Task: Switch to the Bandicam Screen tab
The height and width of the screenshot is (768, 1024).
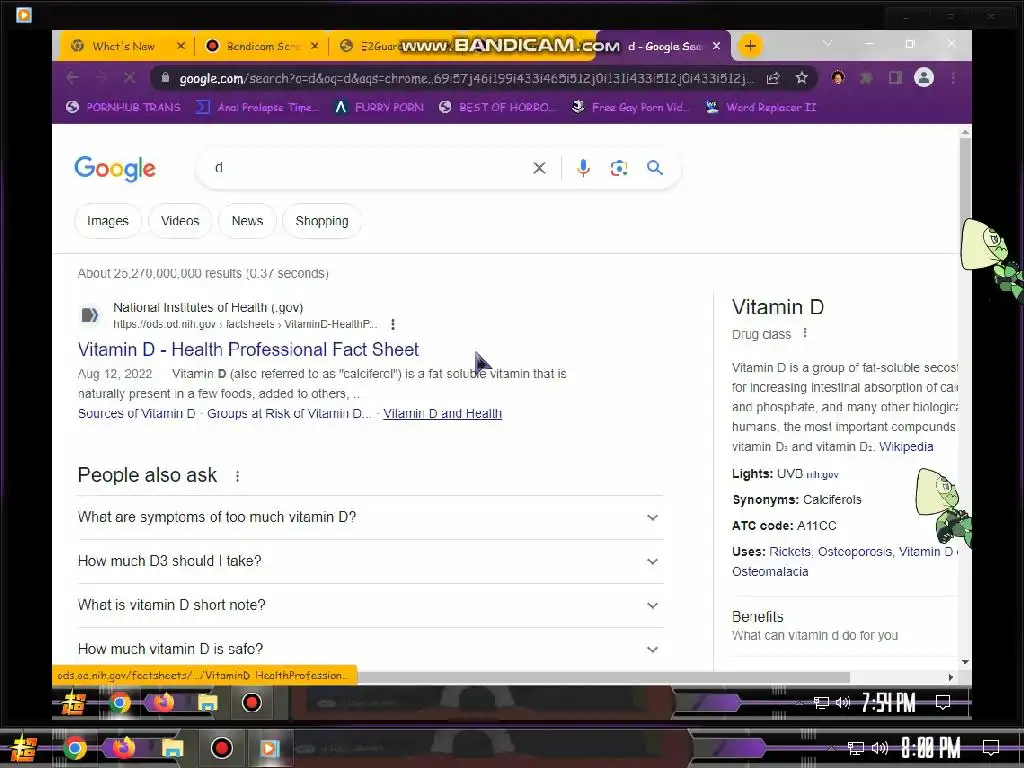Action: (261, 46)
